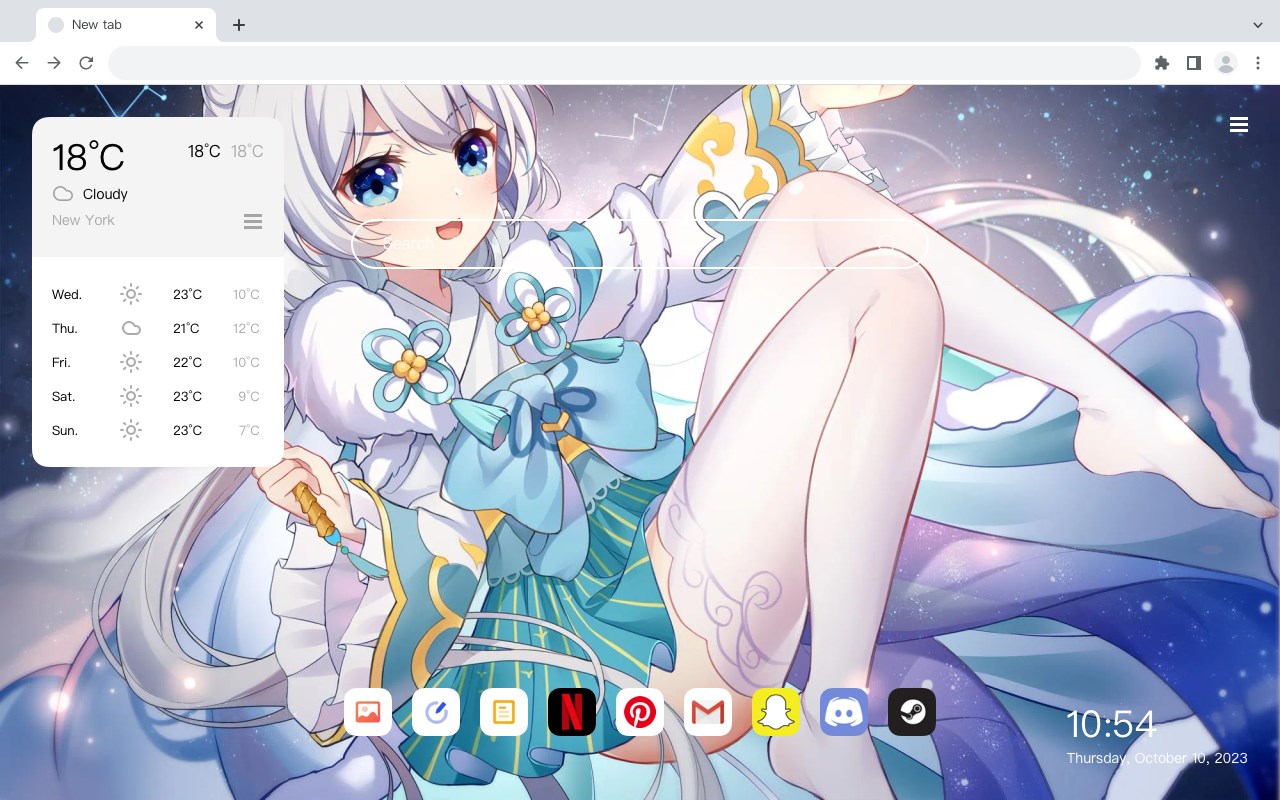
Task: Click the 21°C high for Thursday
Action: (186, 329)
